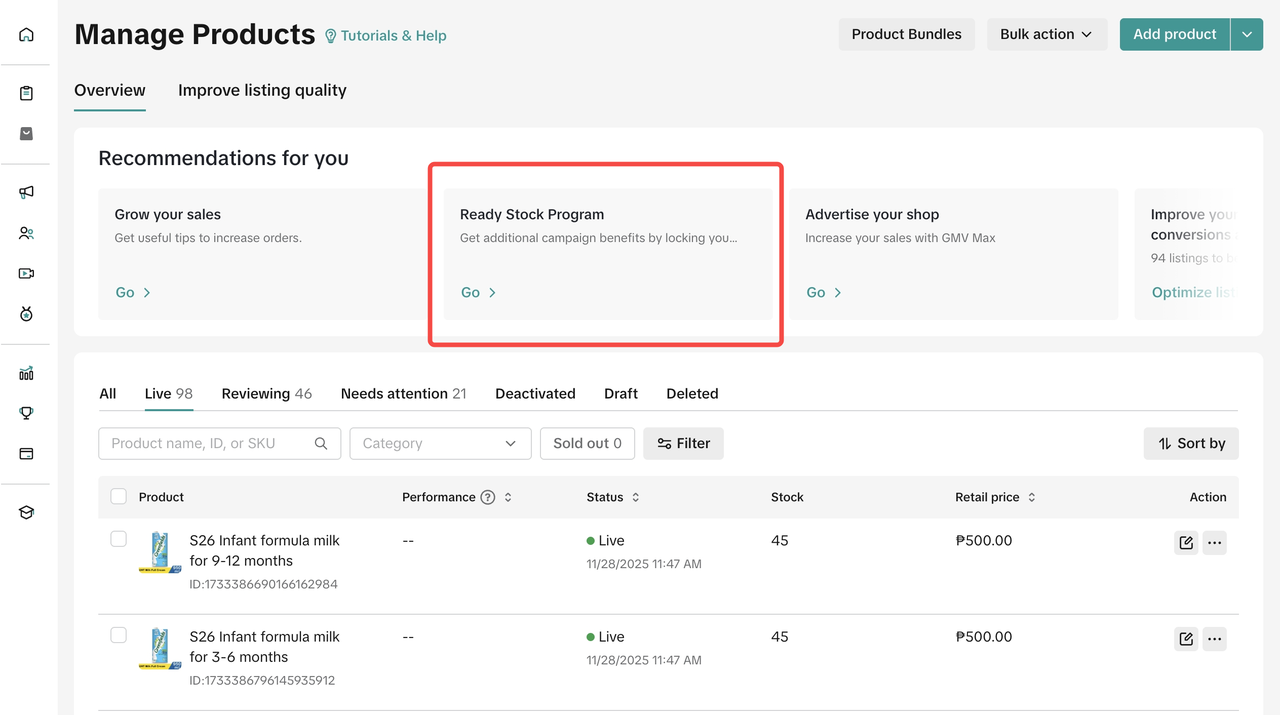Open the Bulk action dropdown
This screenshot has height=715, width=1280.
tap(1046, 34)
